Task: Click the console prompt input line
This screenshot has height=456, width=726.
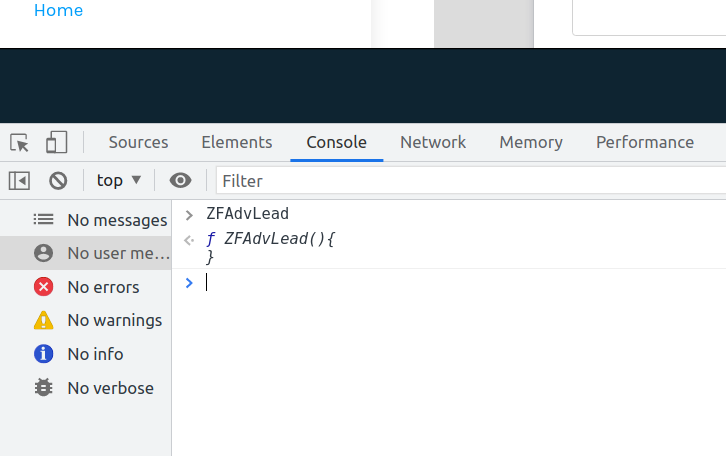Action: pyautogui.click(x=450, y=283)
